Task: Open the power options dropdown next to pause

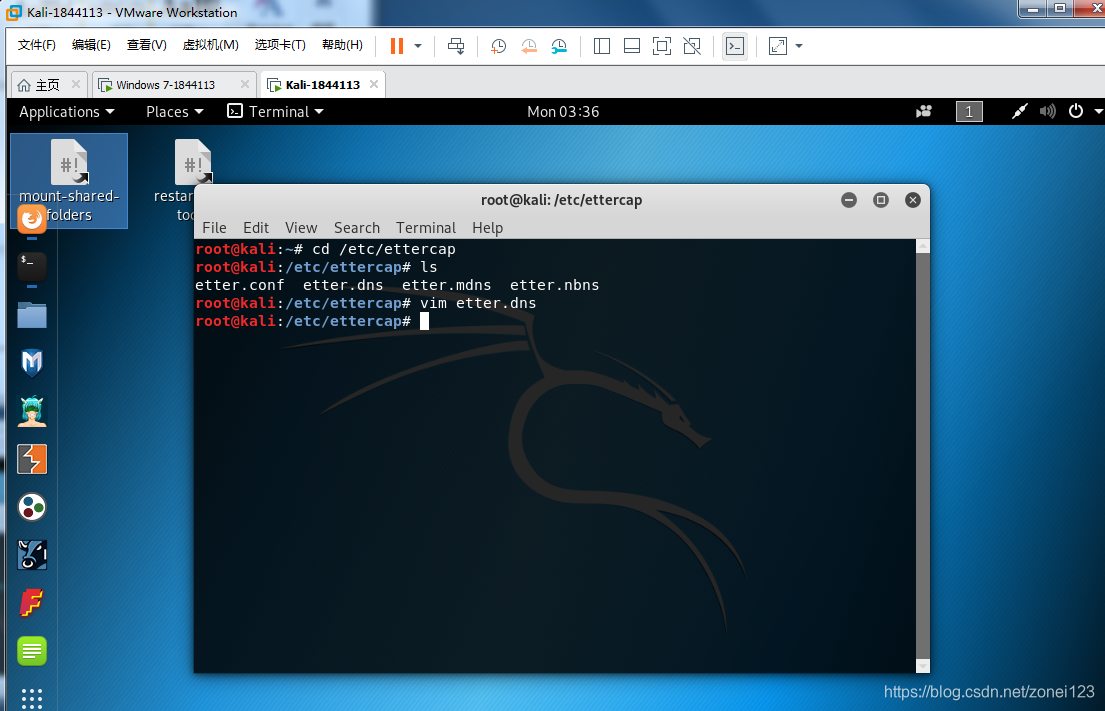Action: [x=418, y=46]
